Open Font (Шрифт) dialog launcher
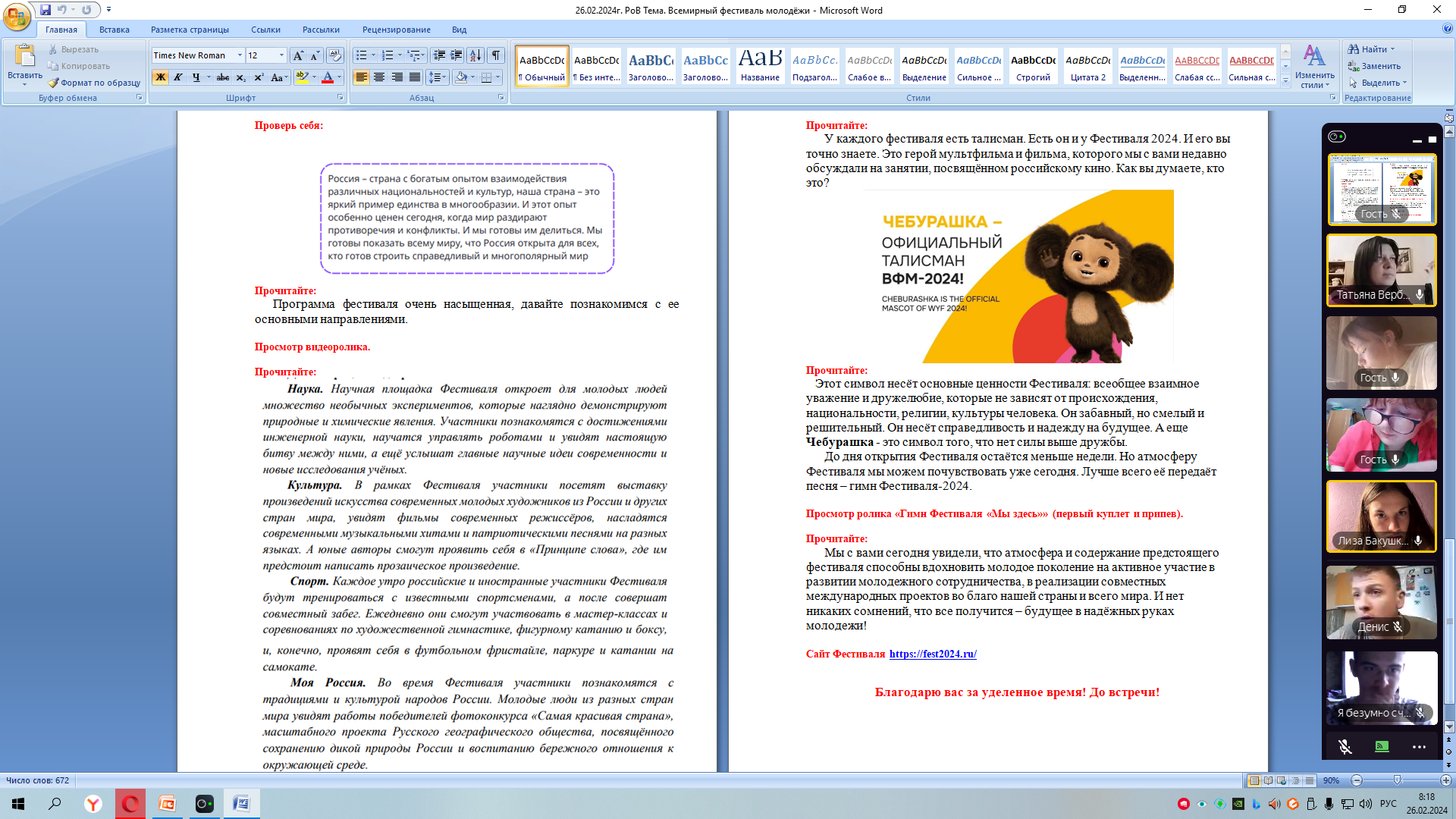Viewport: 1456px width, 819px height. pos(340,98)
